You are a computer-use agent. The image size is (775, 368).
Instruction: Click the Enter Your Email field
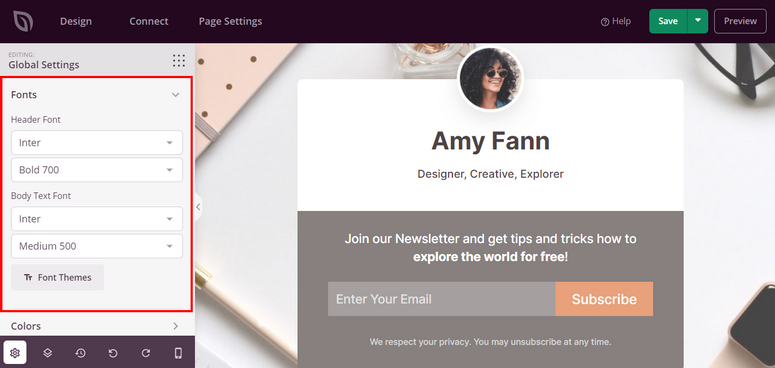(x=441, y=299)
